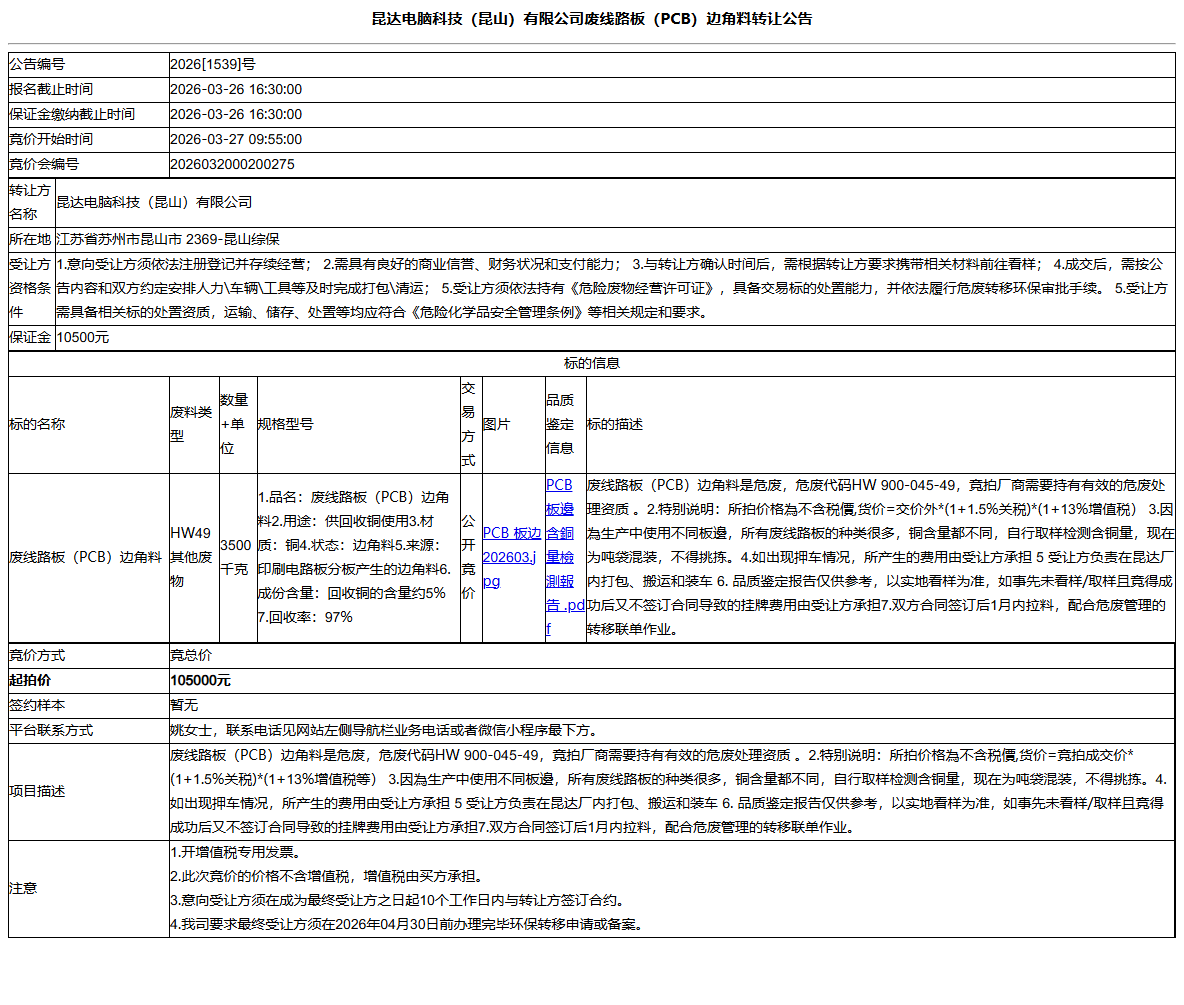Click the 3500千克 quantity cell
The width and height of the screenshot is (1184, 1005).
click(x=236, y=557)
